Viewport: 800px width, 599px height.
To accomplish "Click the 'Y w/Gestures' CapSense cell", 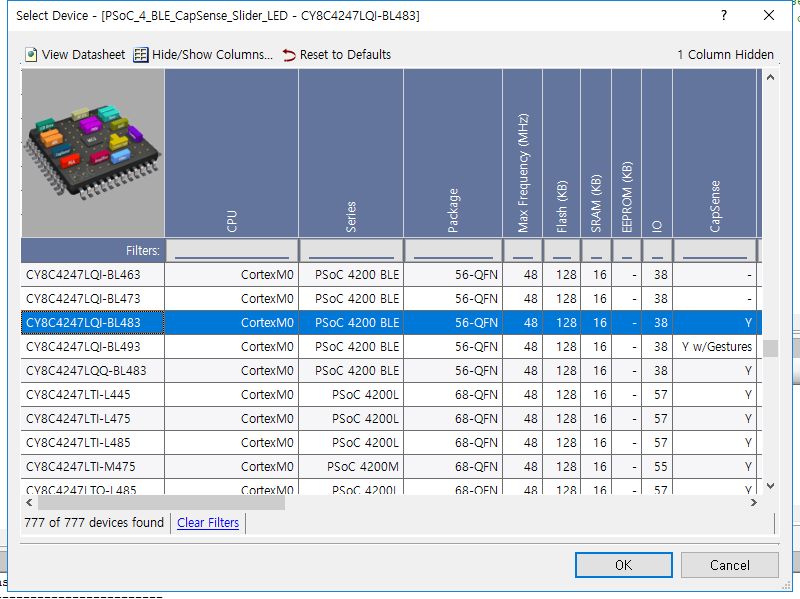I will click(x=717, y=346).
